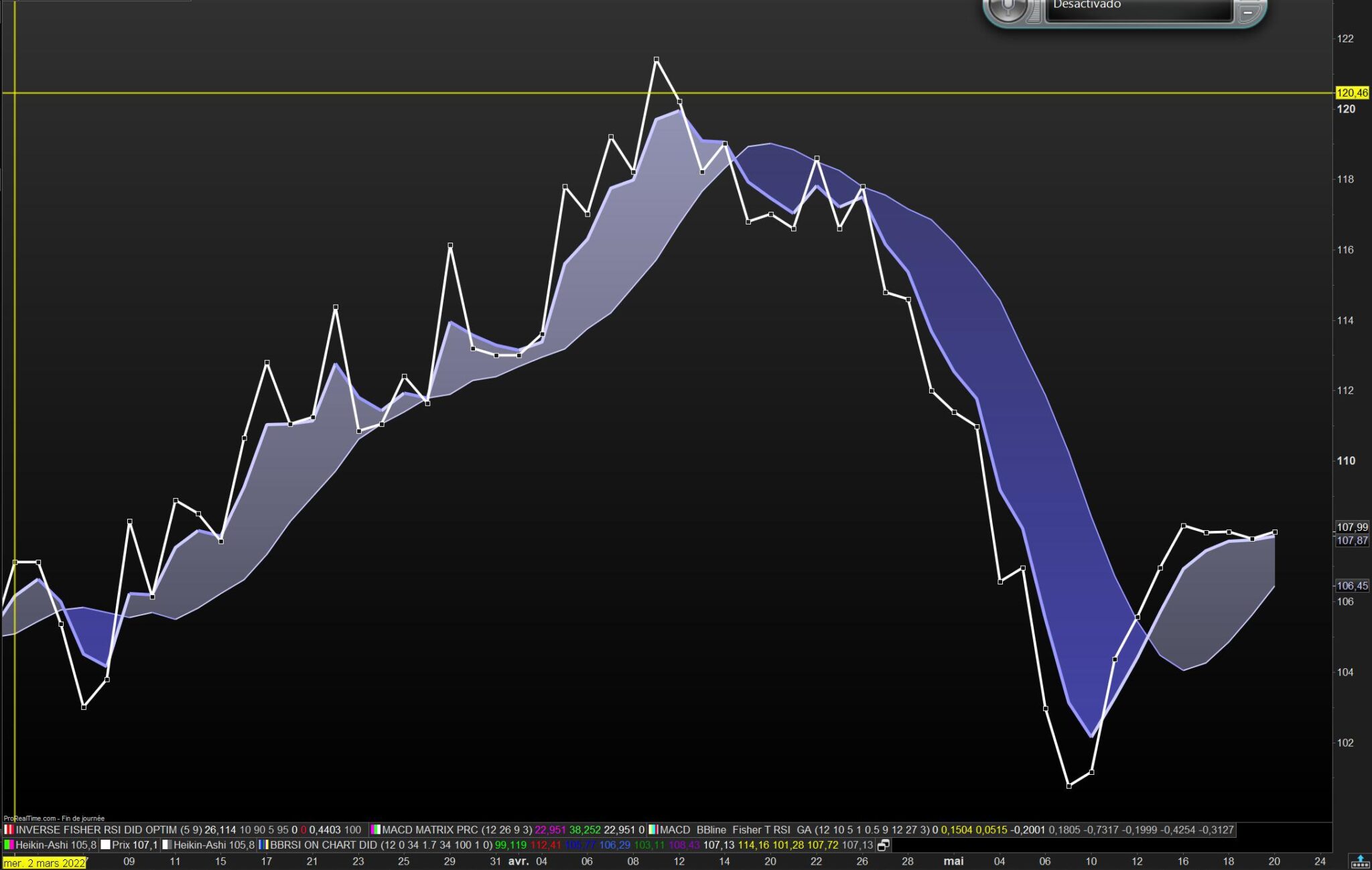Click the INVERSE FISHER RSI indicator color icon

click(x=9, y=830)
